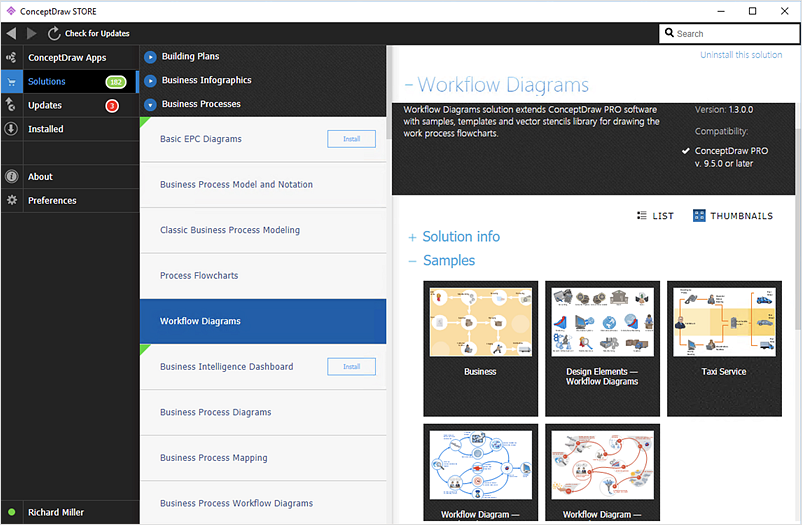Expand the Solution info section

(412, 237)
